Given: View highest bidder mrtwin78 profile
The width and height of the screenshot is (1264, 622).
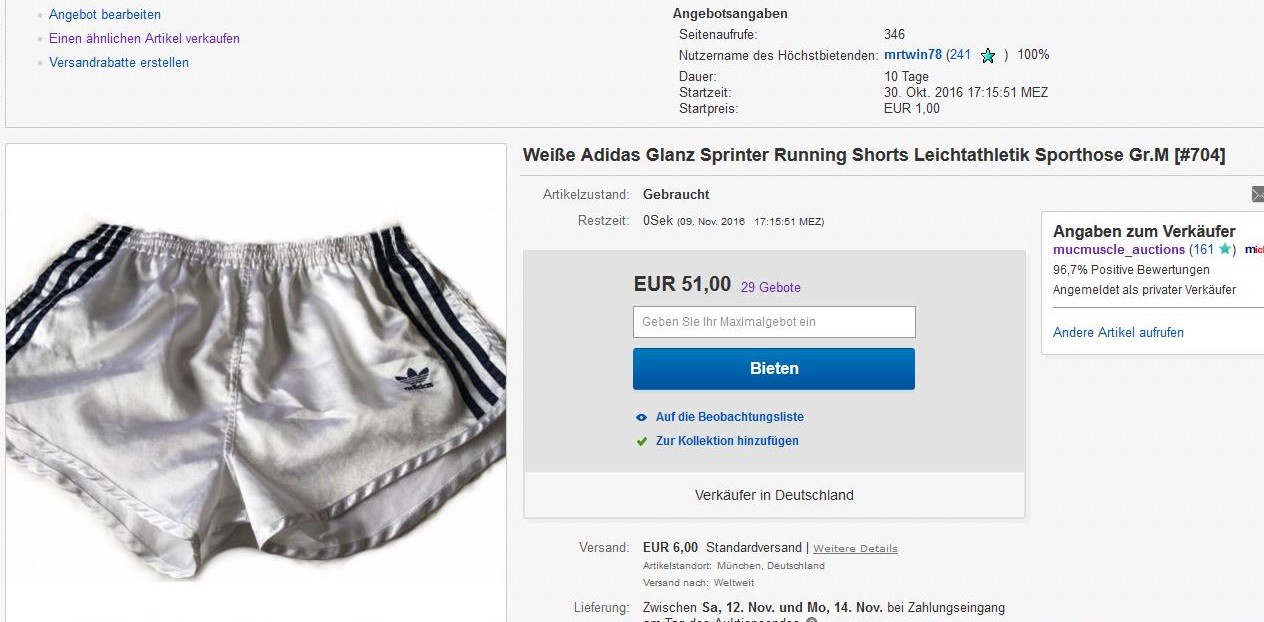Looking at the screenshot, I should point(913,55).
